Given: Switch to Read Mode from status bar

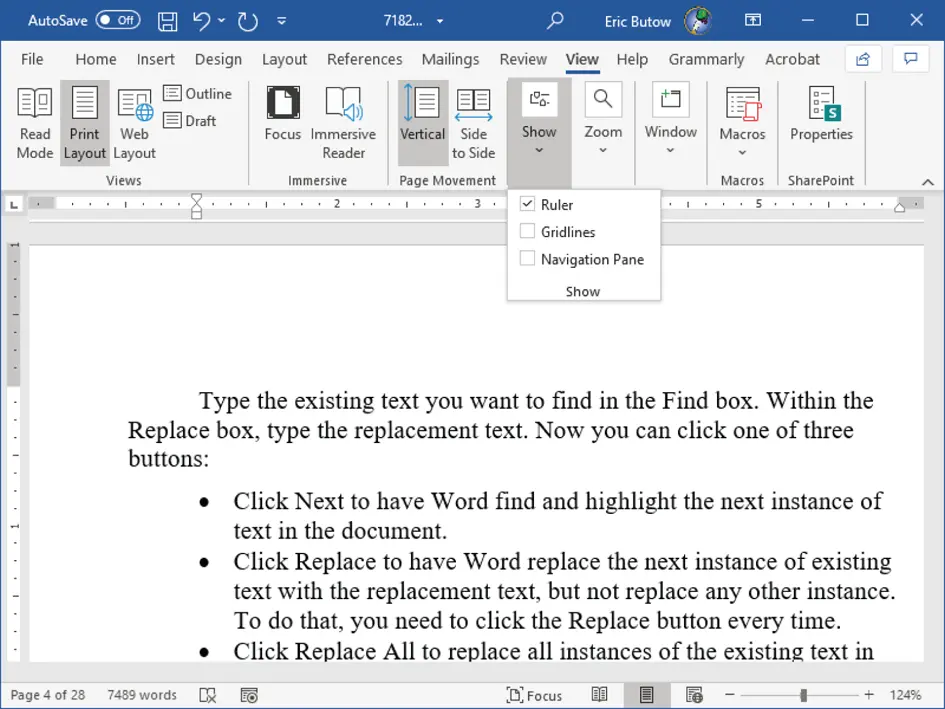Looking at the screenshot, I should click(599, 695).
